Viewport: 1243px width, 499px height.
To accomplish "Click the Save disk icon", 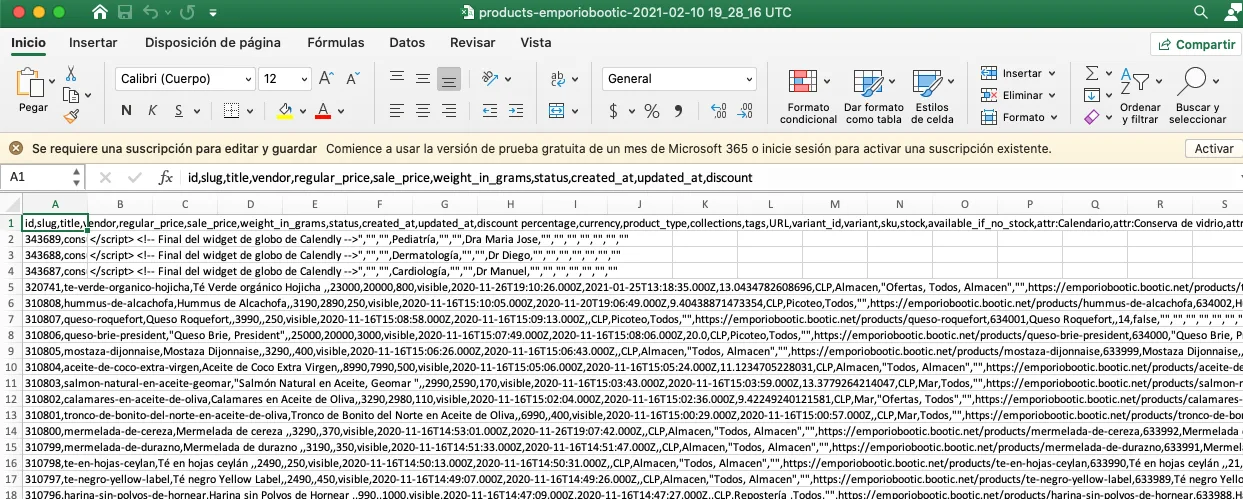I will 127,14.
